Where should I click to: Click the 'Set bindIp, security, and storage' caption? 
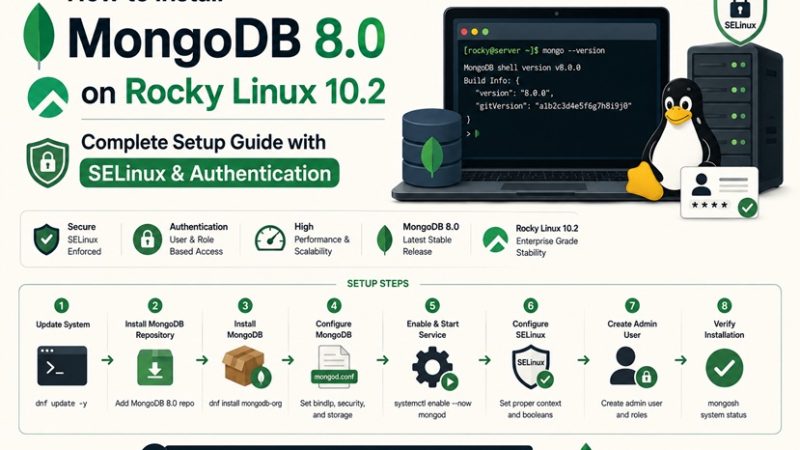pos(333,409)
